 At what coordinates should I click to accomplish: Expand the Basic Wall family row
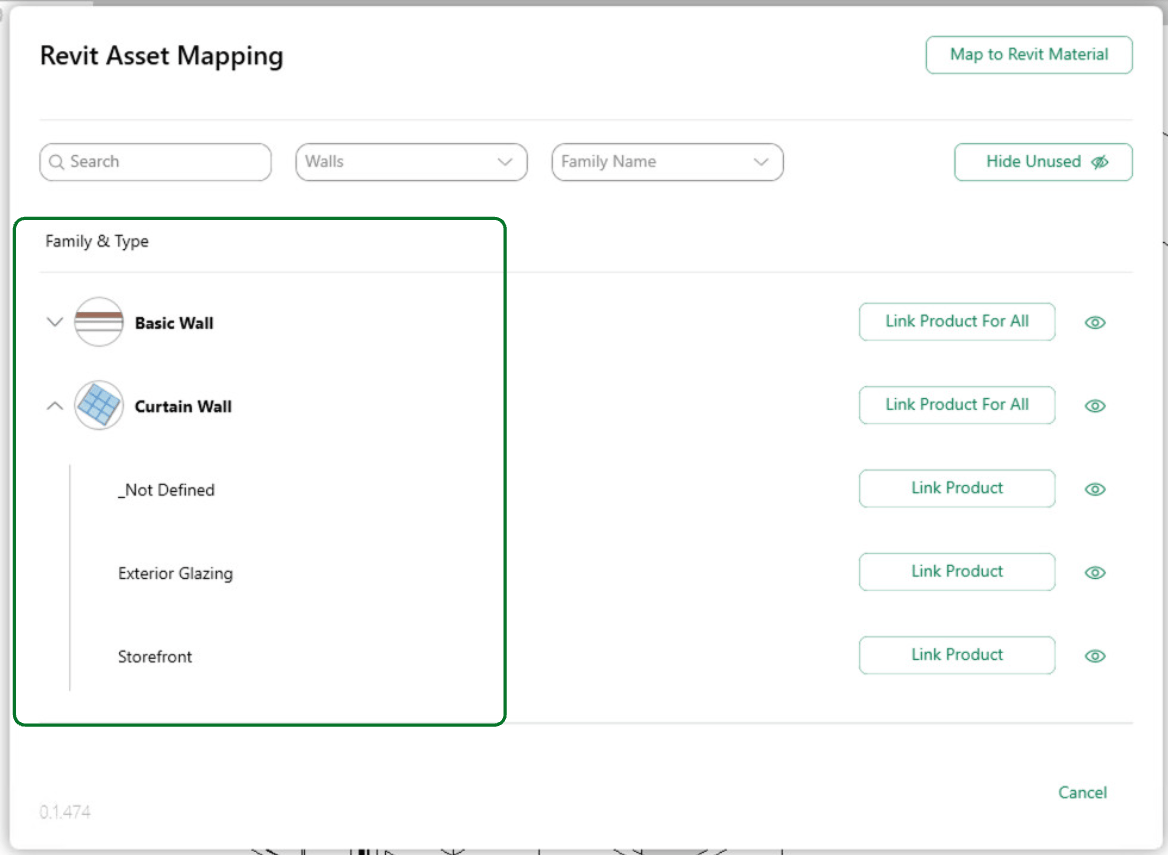point(54,322)
